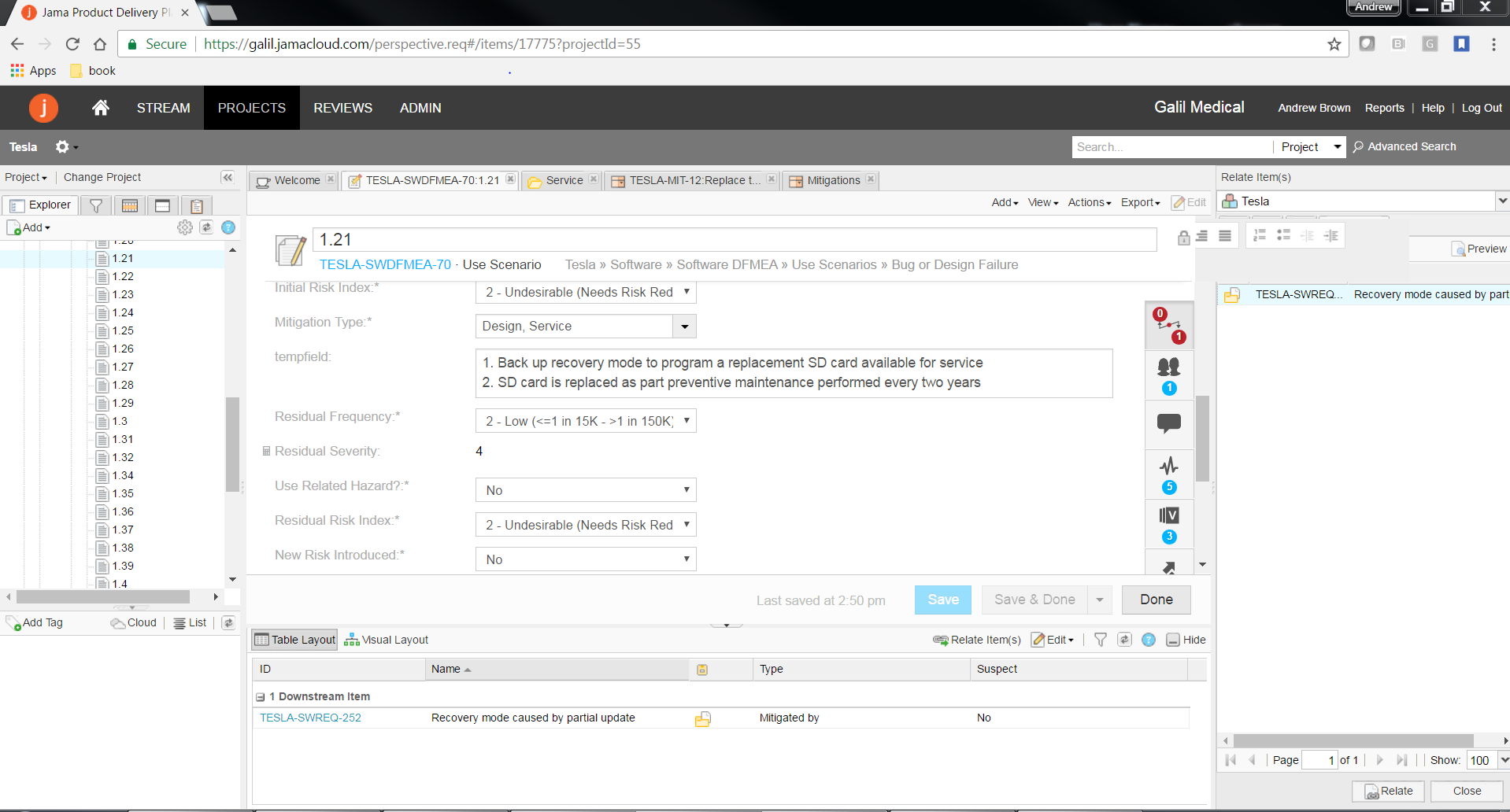Click Relate Item(s) in relationships toolbar
Viewport: 1510px width, 812px height.
pos(977,640)
